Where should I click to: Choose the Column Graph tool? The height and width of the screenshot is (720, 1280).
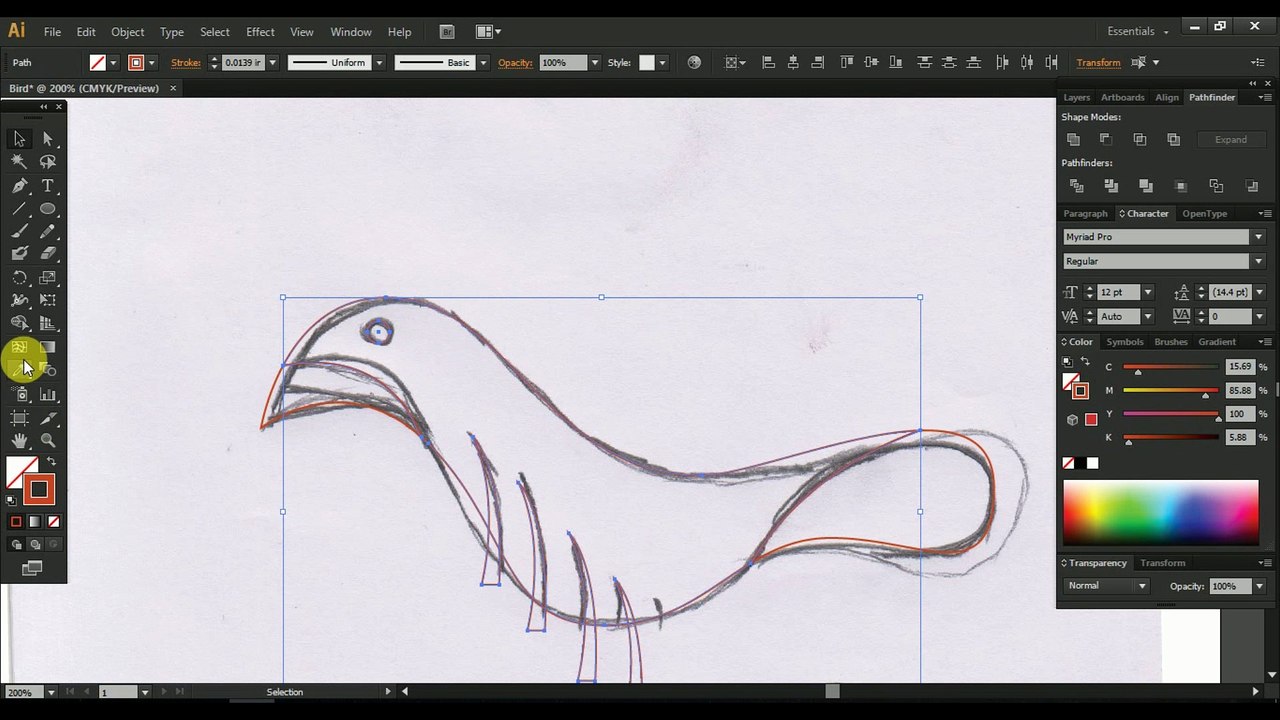pyautogui.click(x=48, y=394)
